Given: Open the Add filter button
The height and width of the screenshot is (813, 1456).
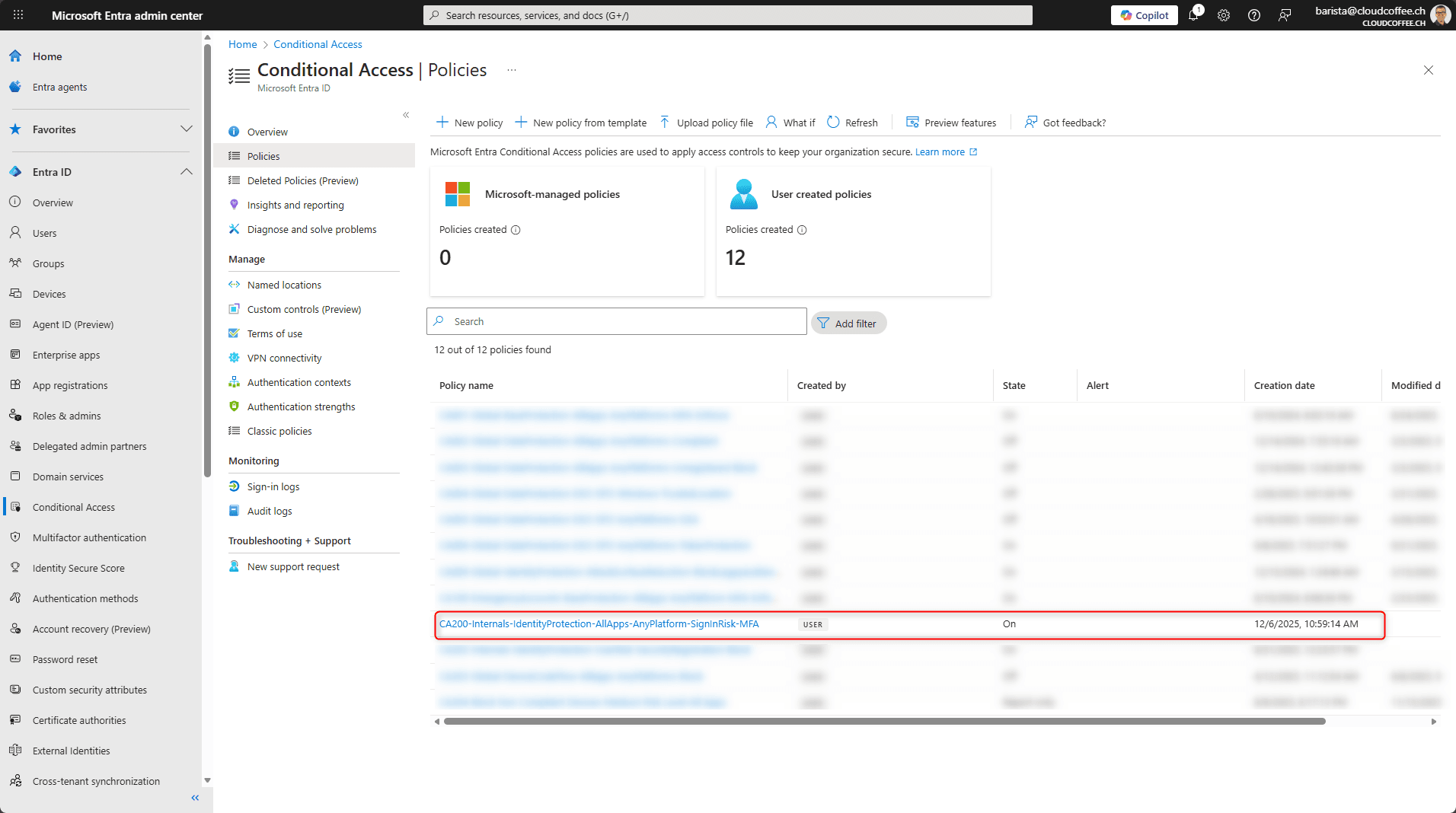Looking at the screenshot, I should tap(848, 324).
